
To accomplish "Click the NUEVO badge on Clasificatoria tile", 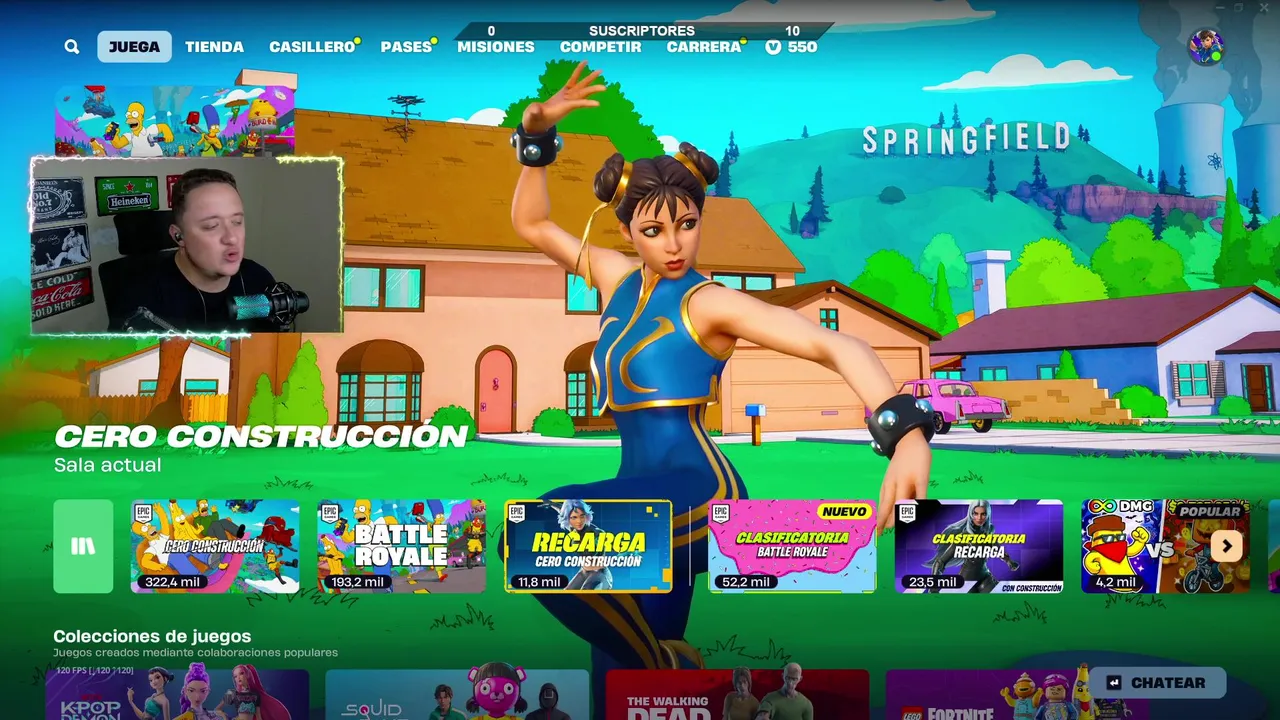I will coord(845,511).
